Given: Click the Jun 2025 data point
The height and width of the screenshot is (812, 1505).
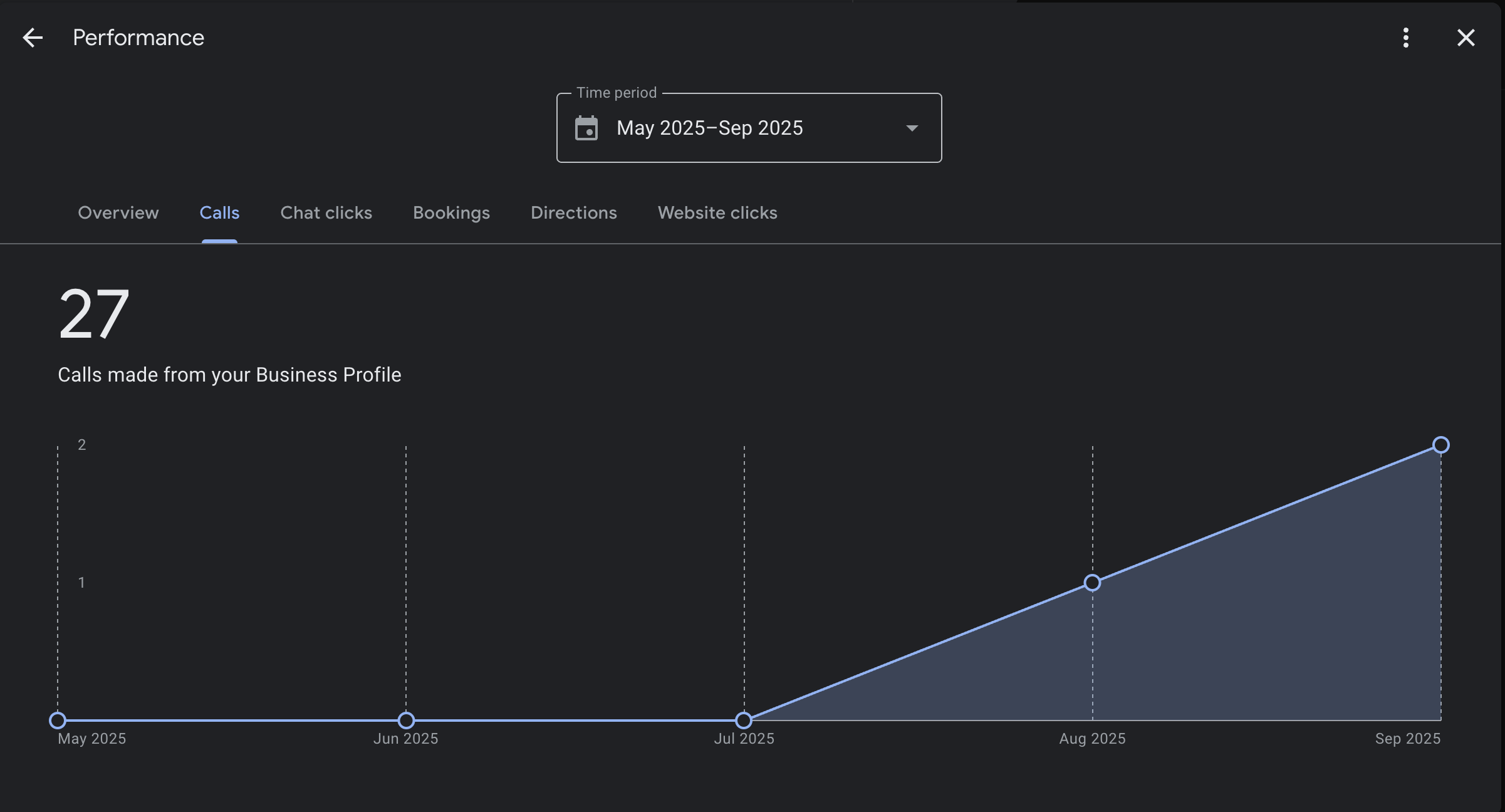Looking at the screenshot, I should (406, 721).
